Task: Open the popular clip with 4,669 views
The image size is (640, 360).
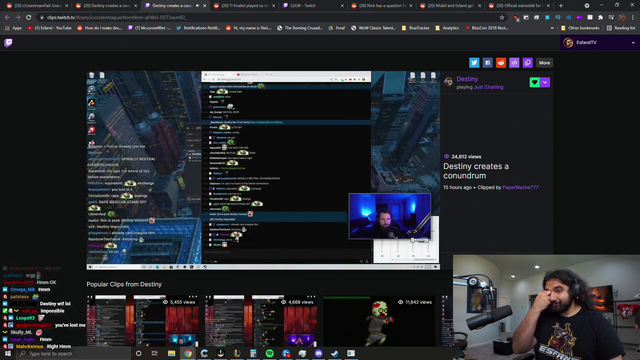Action: (260, 320)
